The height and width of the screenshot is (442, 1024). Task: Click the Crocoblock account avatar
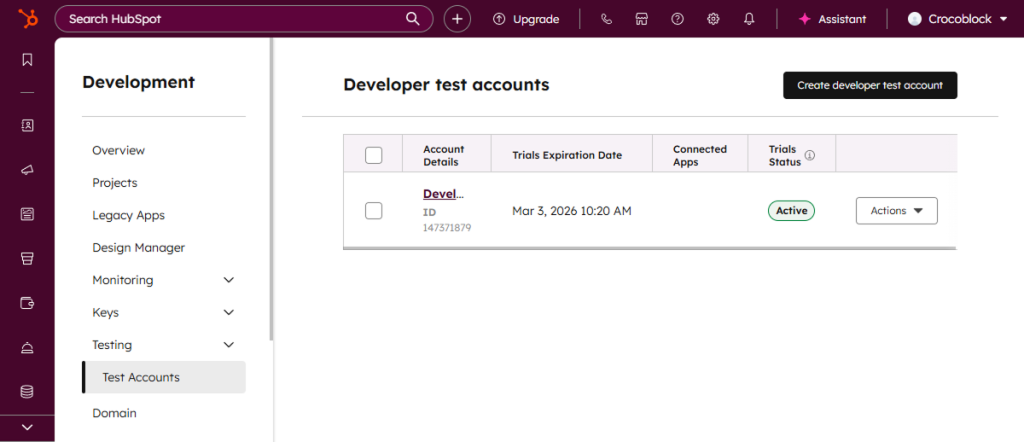pyautogui.click(x=914, y=19)
